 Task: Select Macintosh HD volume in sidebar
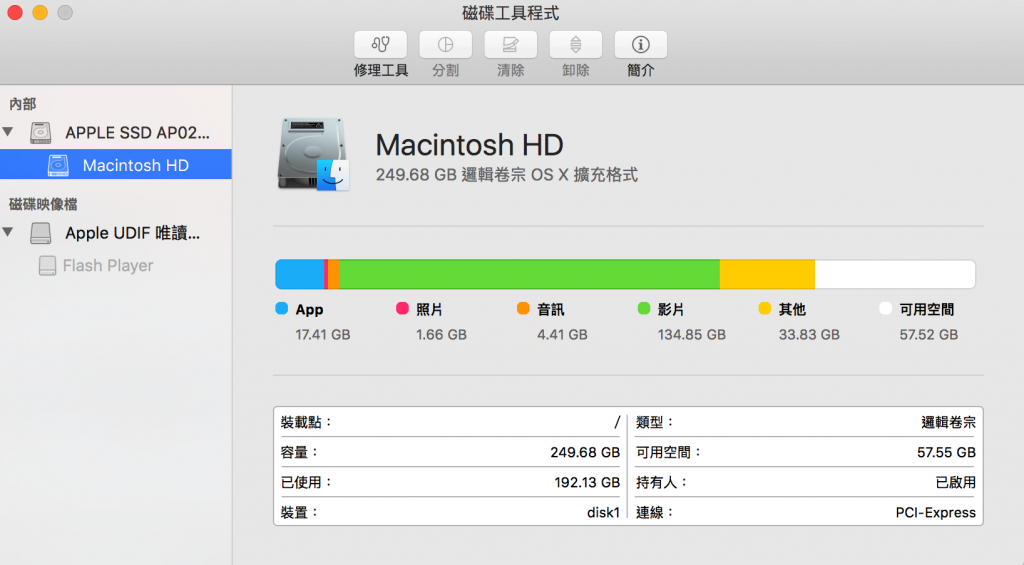pos(135,165)
